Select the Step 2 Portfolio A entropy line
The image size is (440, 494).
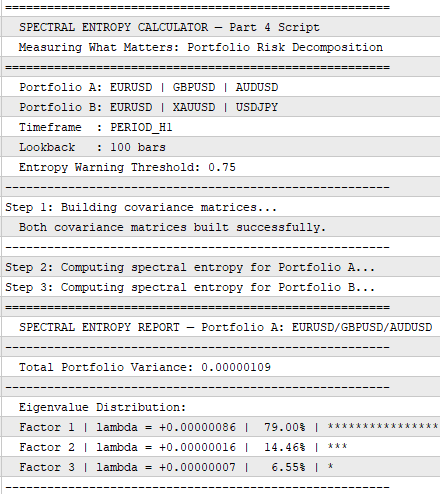(221, 267)
